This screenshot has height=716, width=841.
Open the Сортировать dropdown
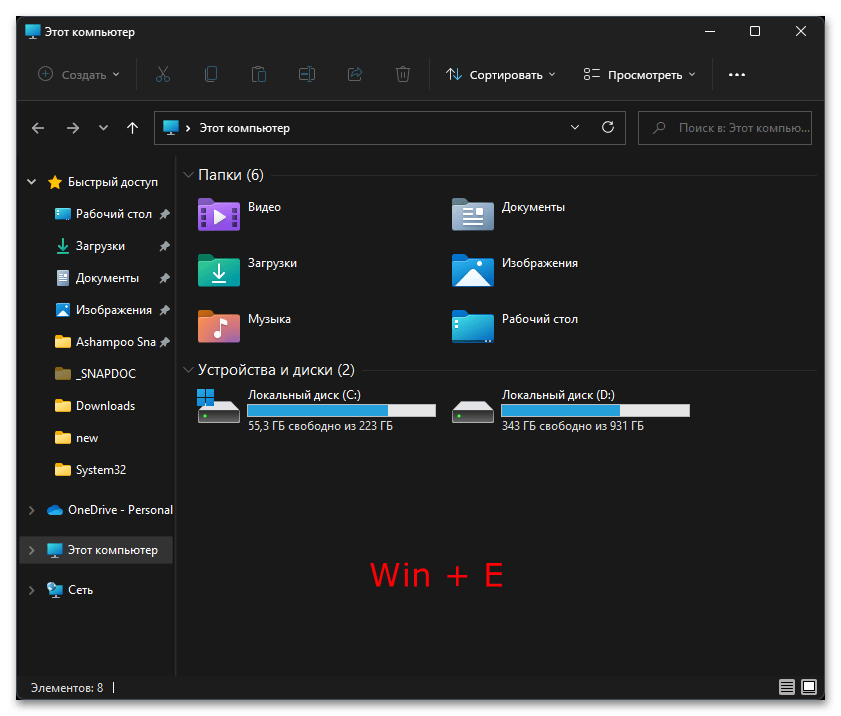(500, 75)
